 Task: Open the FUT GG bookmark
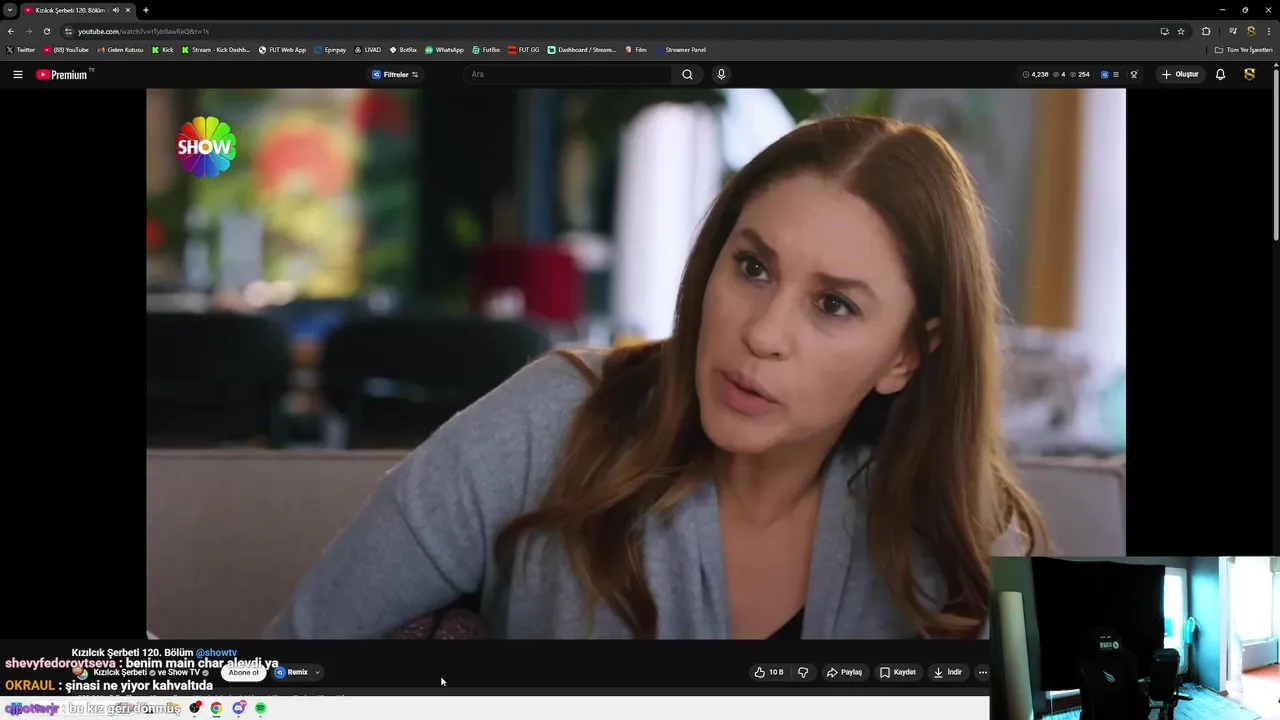[524, 49]
